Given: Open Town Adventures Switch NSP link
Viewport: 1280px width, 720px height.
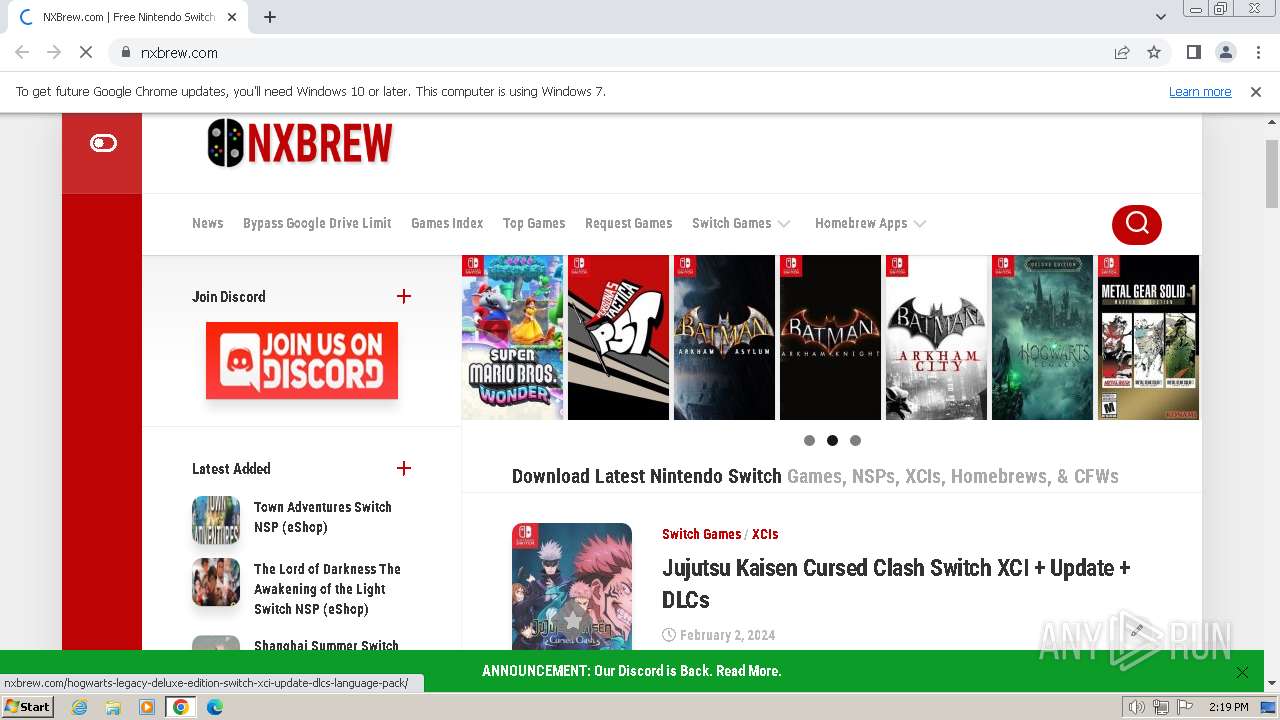Looking at the screenshot, I should (323, 517).
